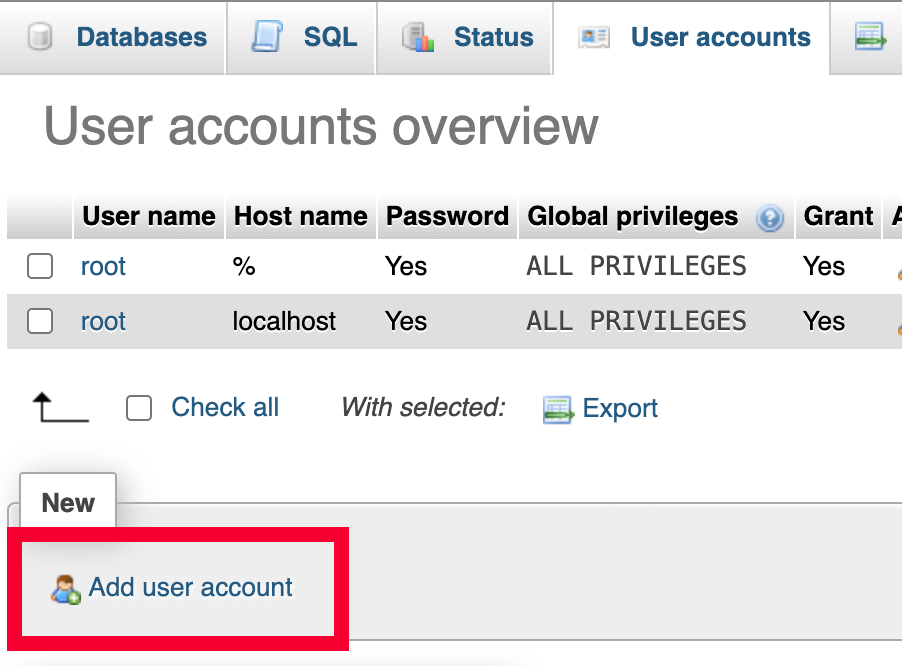The width and height of the screenshot is (902, 666).
Task: Click the Export icon after With selected
Action: pyautogui.click(x=558, y=409)
